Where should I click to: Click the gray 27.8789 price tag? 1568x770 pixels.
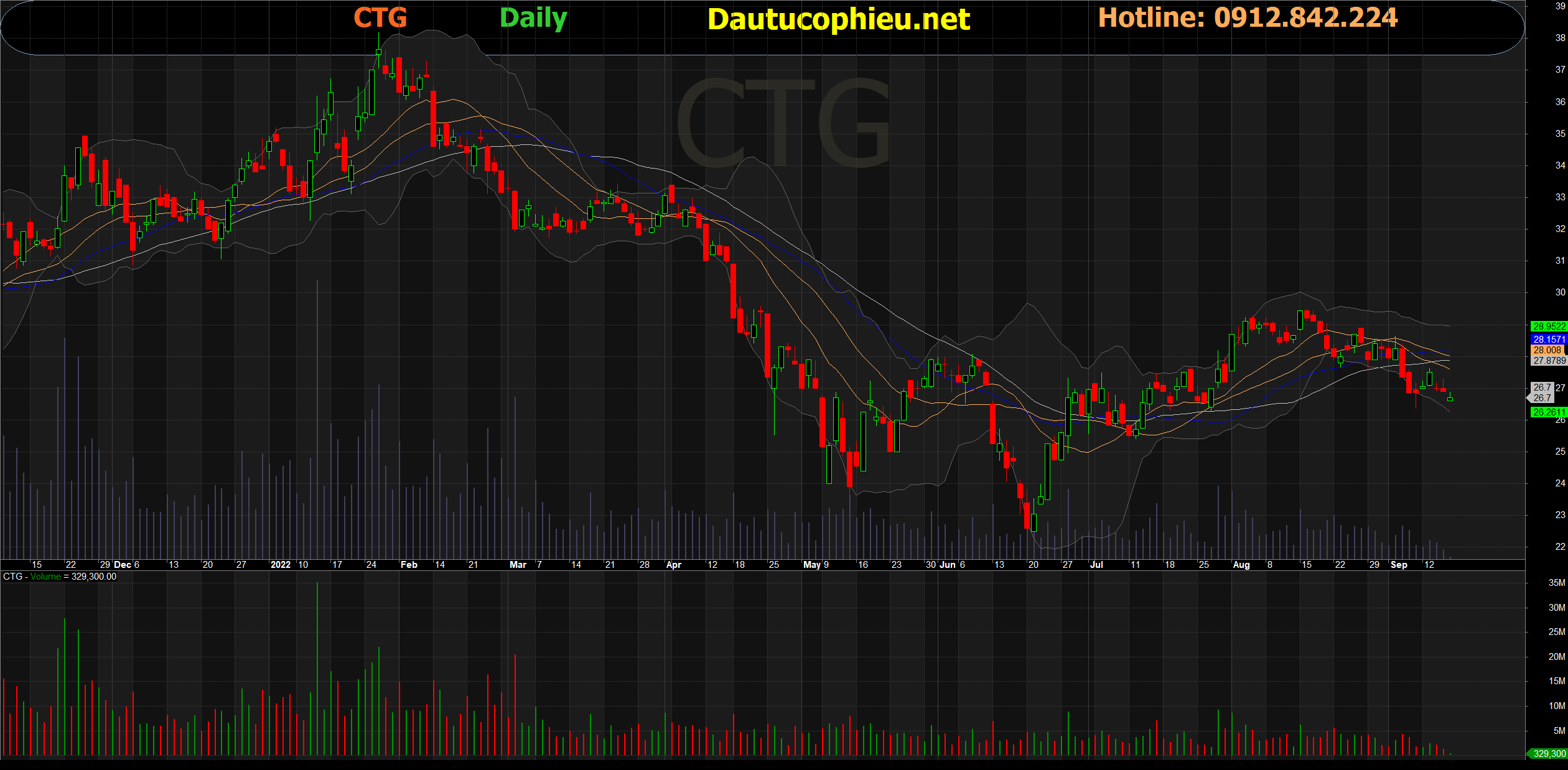tap(1548, 360)
